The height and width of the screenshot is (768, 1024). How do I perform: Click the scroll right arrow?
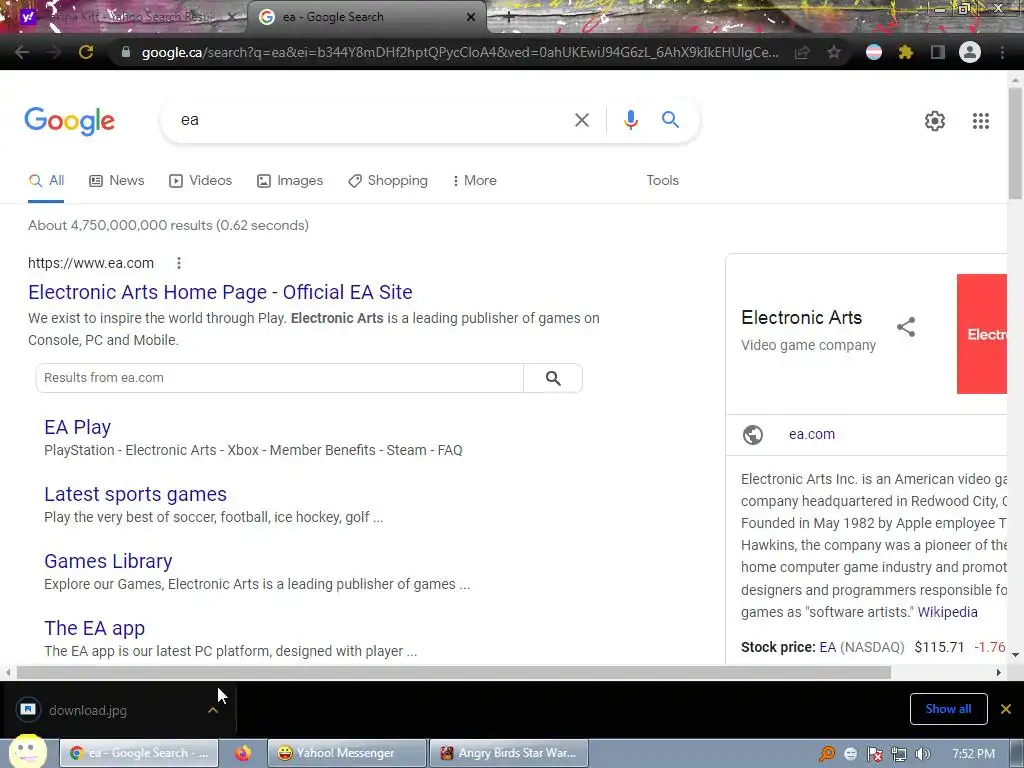[x=999, y=672]
